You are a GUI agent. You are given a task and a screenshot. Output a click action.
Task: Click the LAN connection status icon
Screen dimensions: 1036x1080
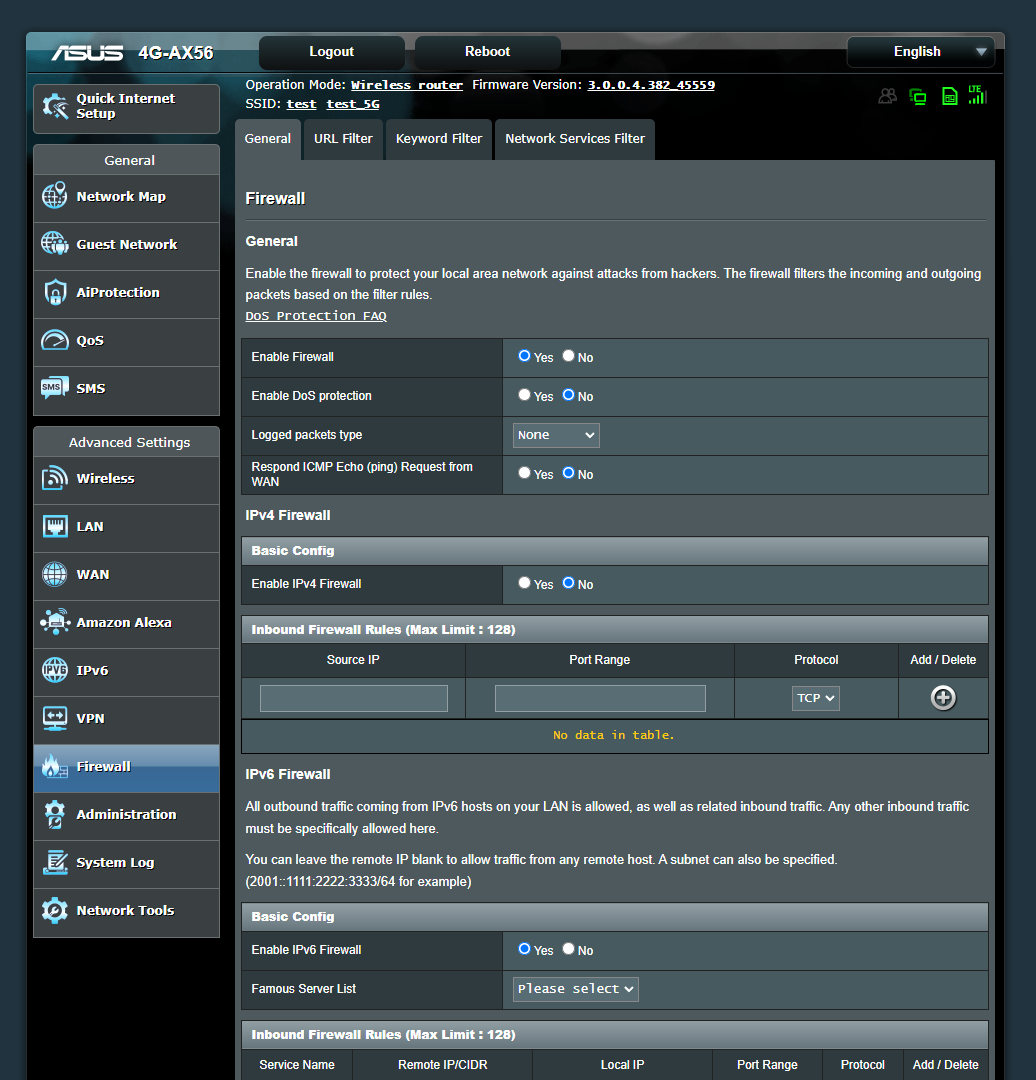tap(918, 96)
